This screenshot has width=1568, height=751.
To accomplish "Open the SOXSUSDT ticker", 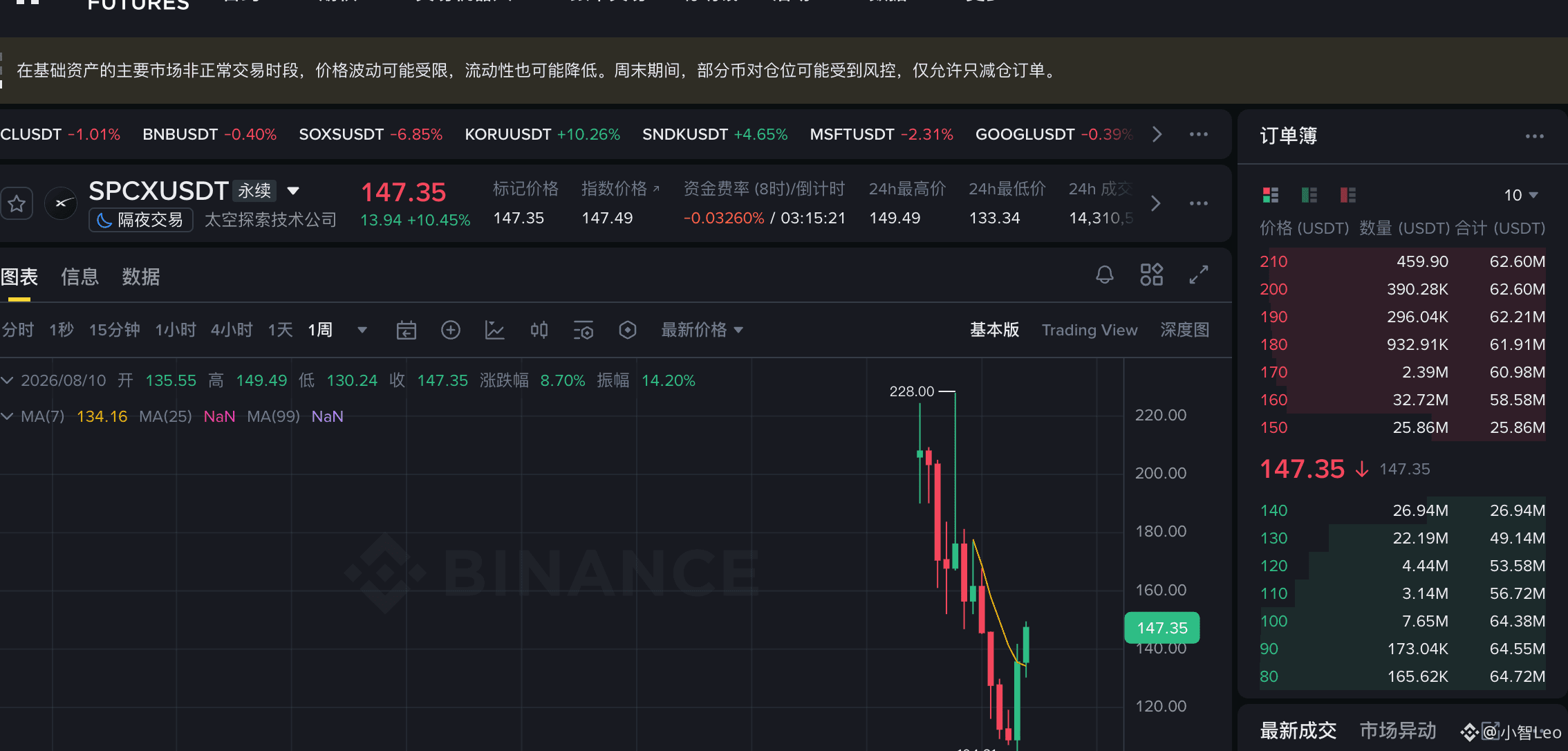I will [x=371, y=134].
